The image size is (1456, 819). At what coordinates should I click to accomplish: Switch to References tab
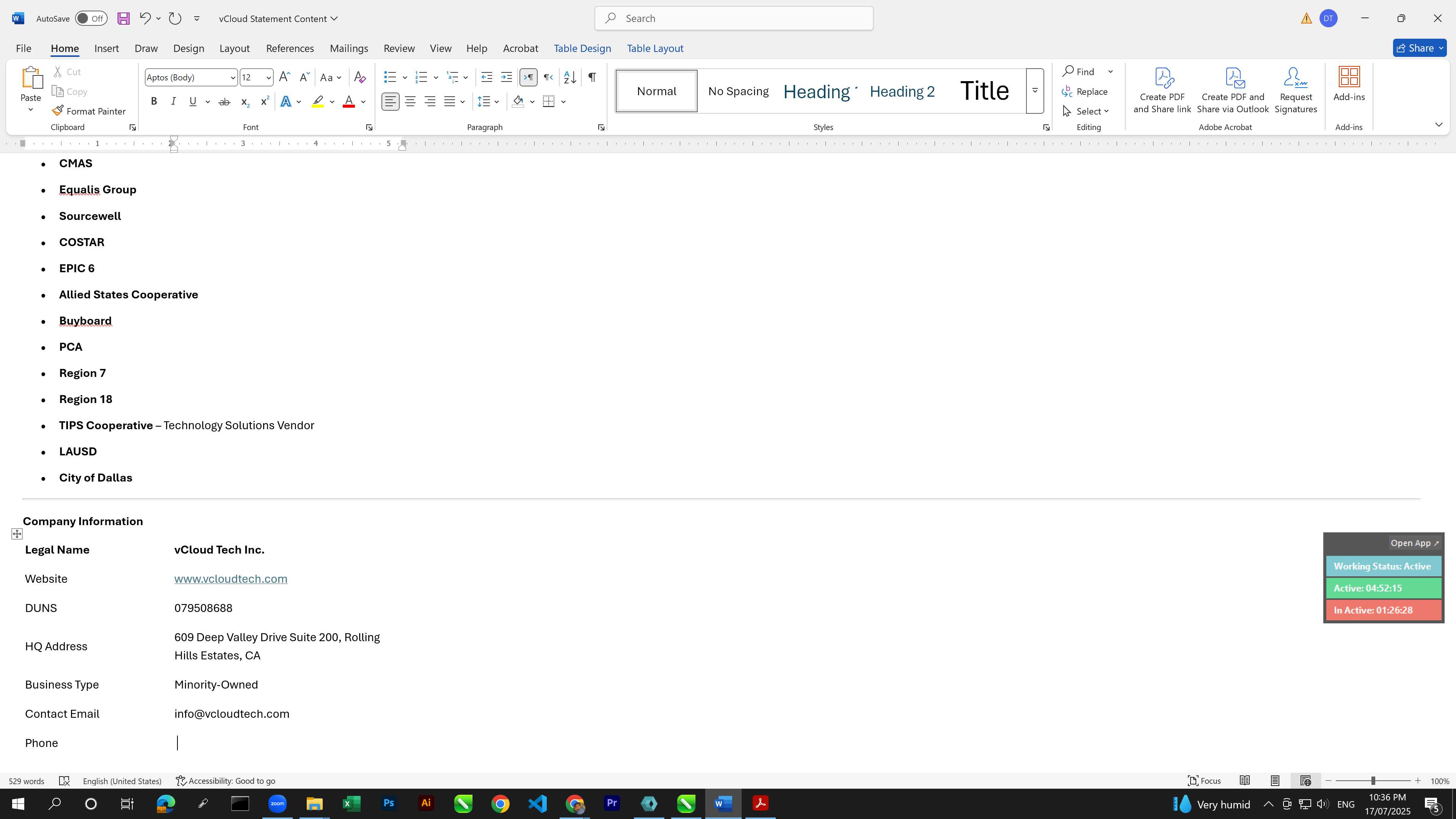pyautogui.click(x=290, y=49)
